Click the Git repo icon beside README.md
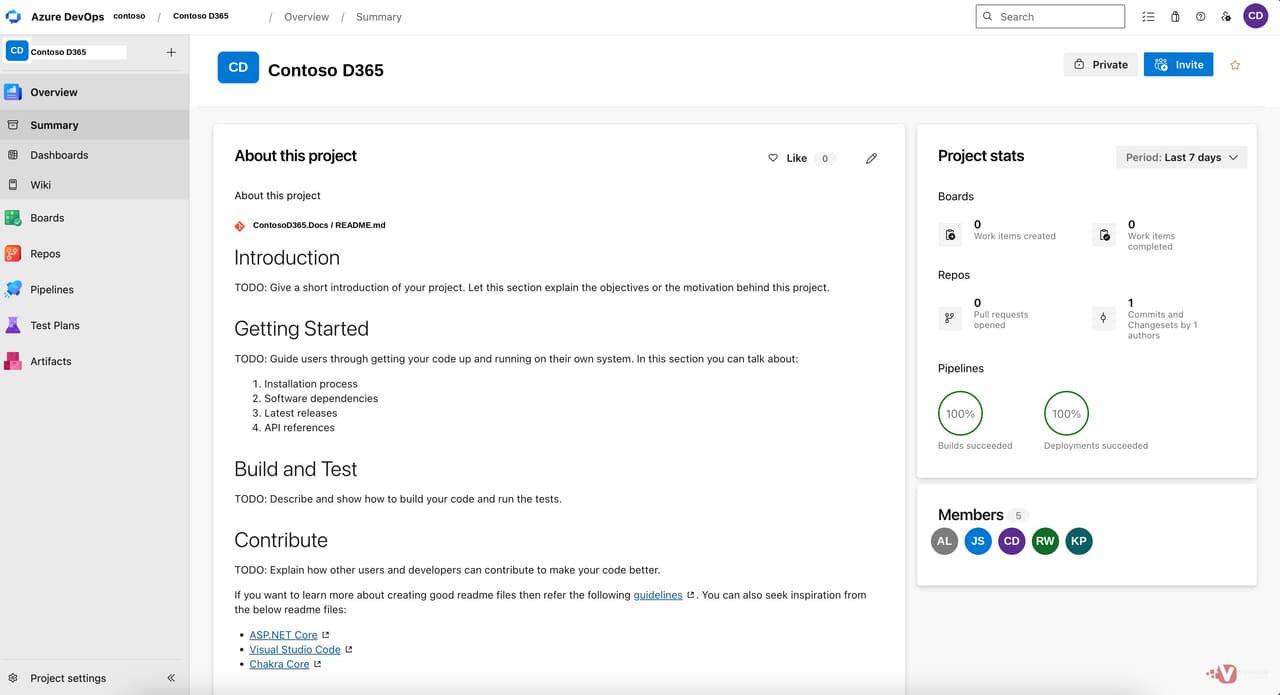 point(240,226)
